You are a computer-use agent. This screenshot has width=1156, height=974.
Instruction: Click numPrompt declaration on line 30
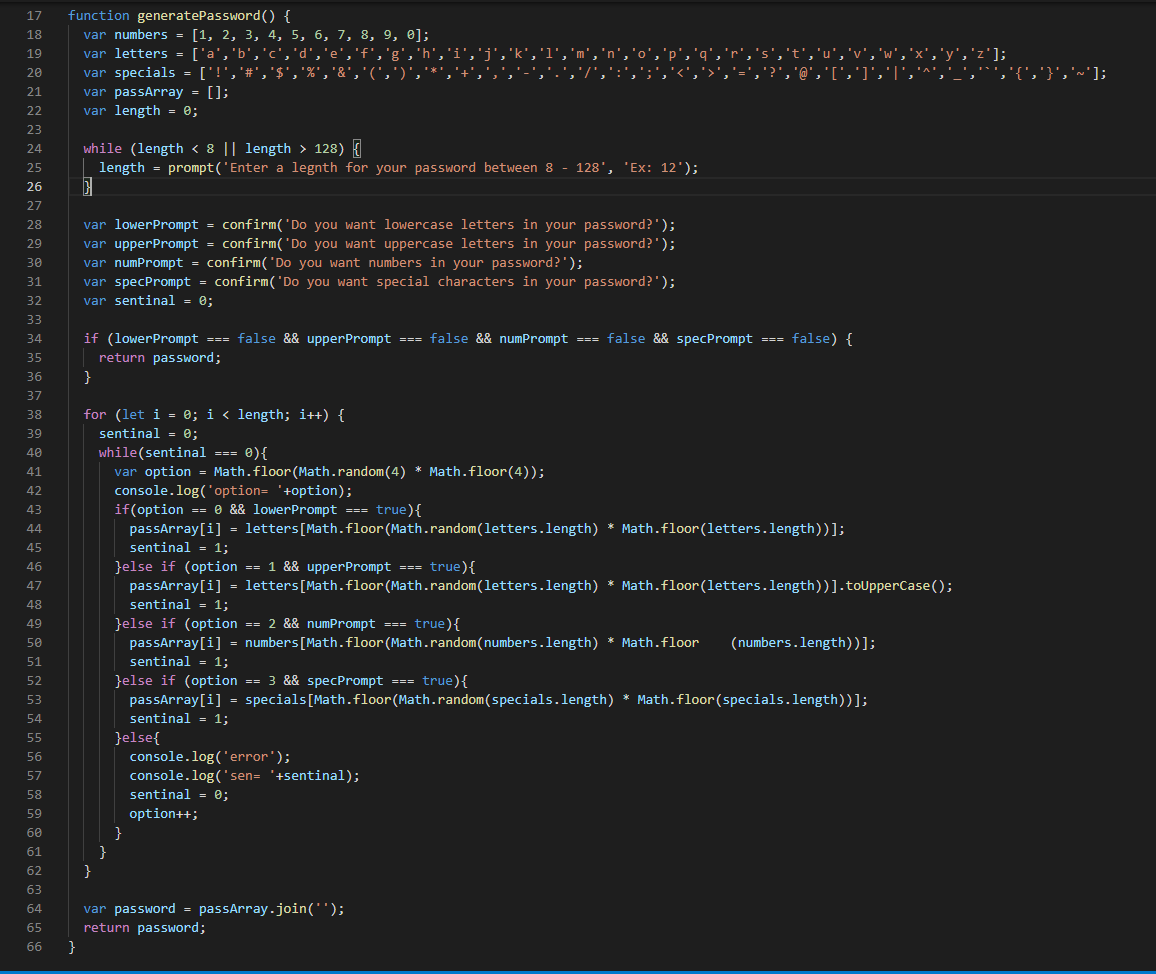[x=148, y=262]
